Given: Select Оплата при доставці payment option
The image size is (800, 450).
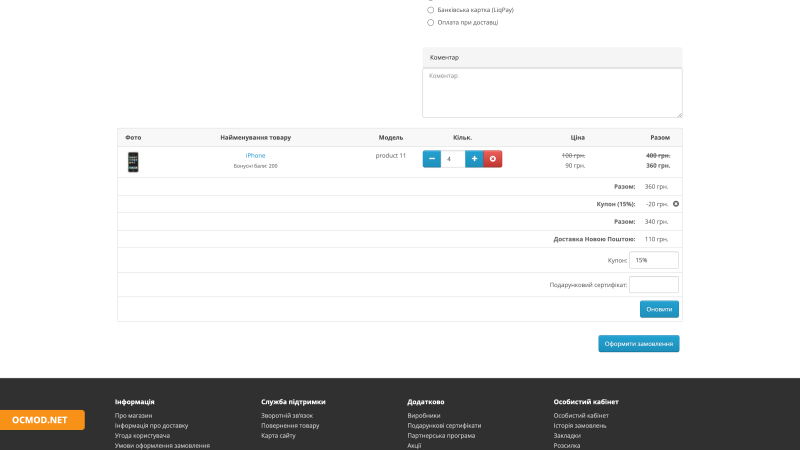Looking at the screenshot, I should [431, 22].
